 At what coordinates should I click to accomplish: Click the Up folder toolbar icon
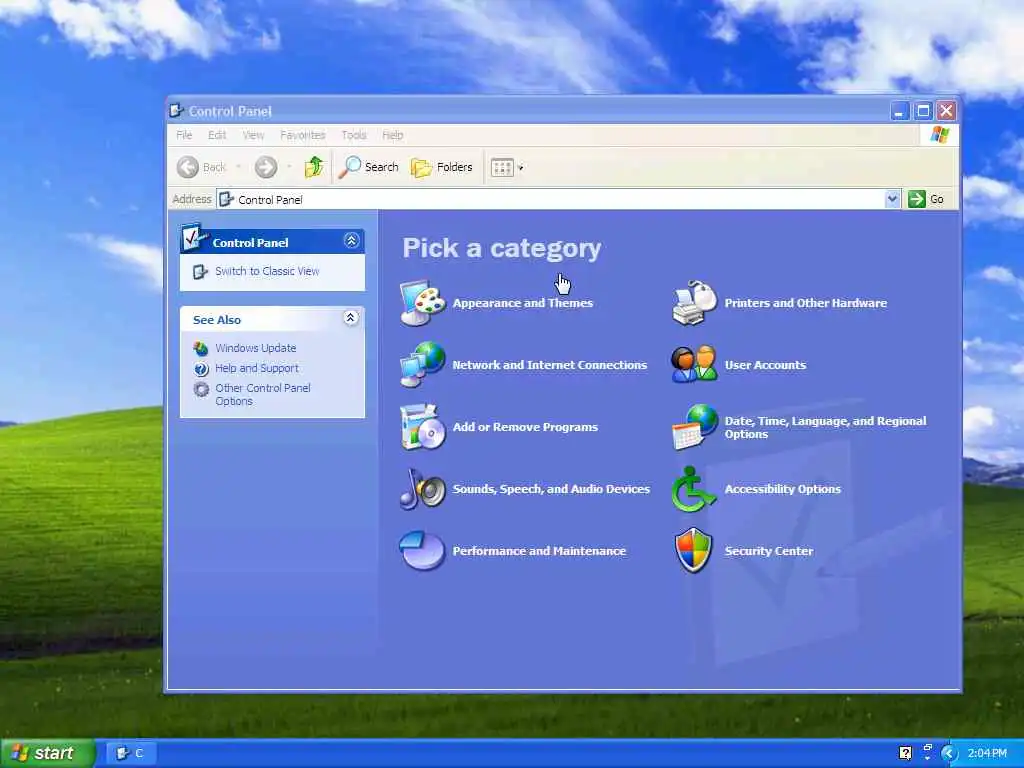coord(313,167)
